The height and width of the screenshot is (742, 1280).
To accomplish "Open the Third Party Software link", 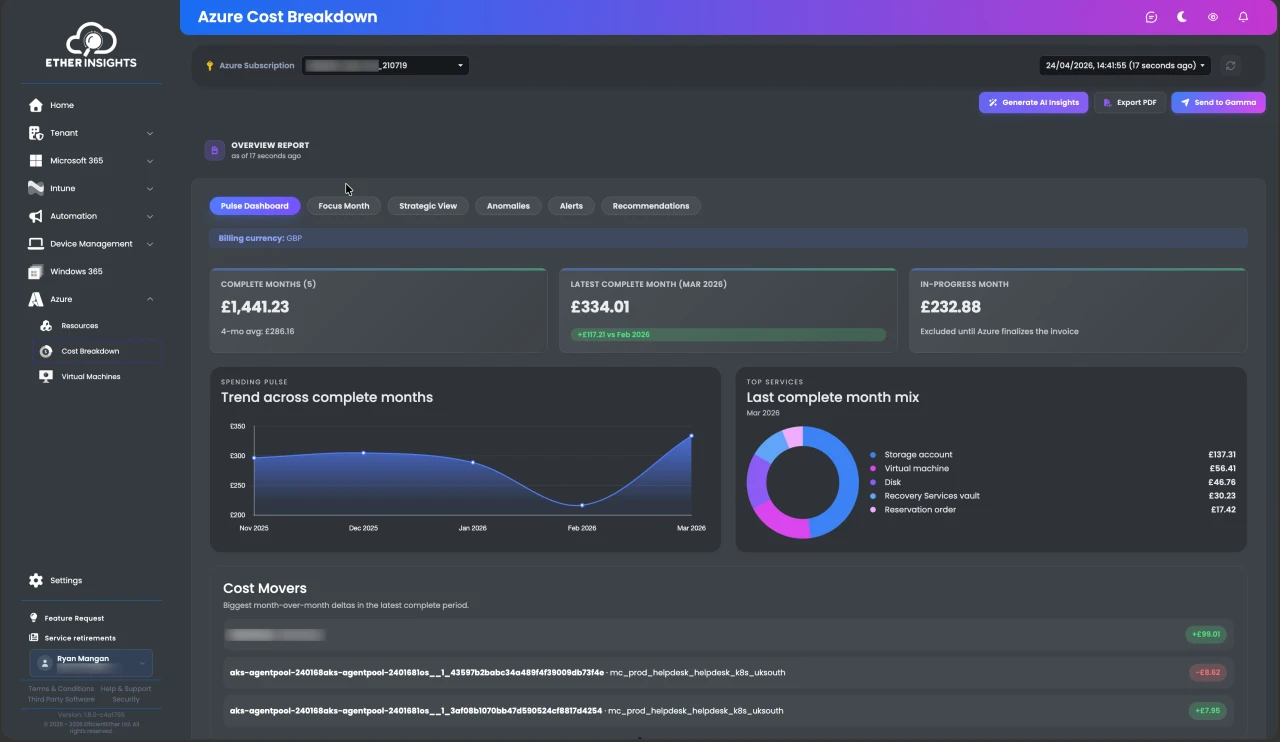I will click(61, 699).
